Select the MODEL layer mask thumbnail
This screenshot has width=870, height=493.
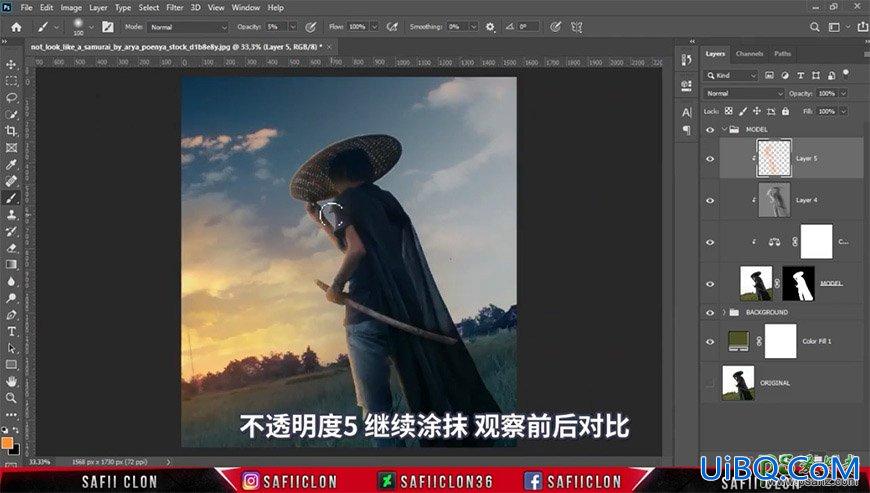click(798, 283)
